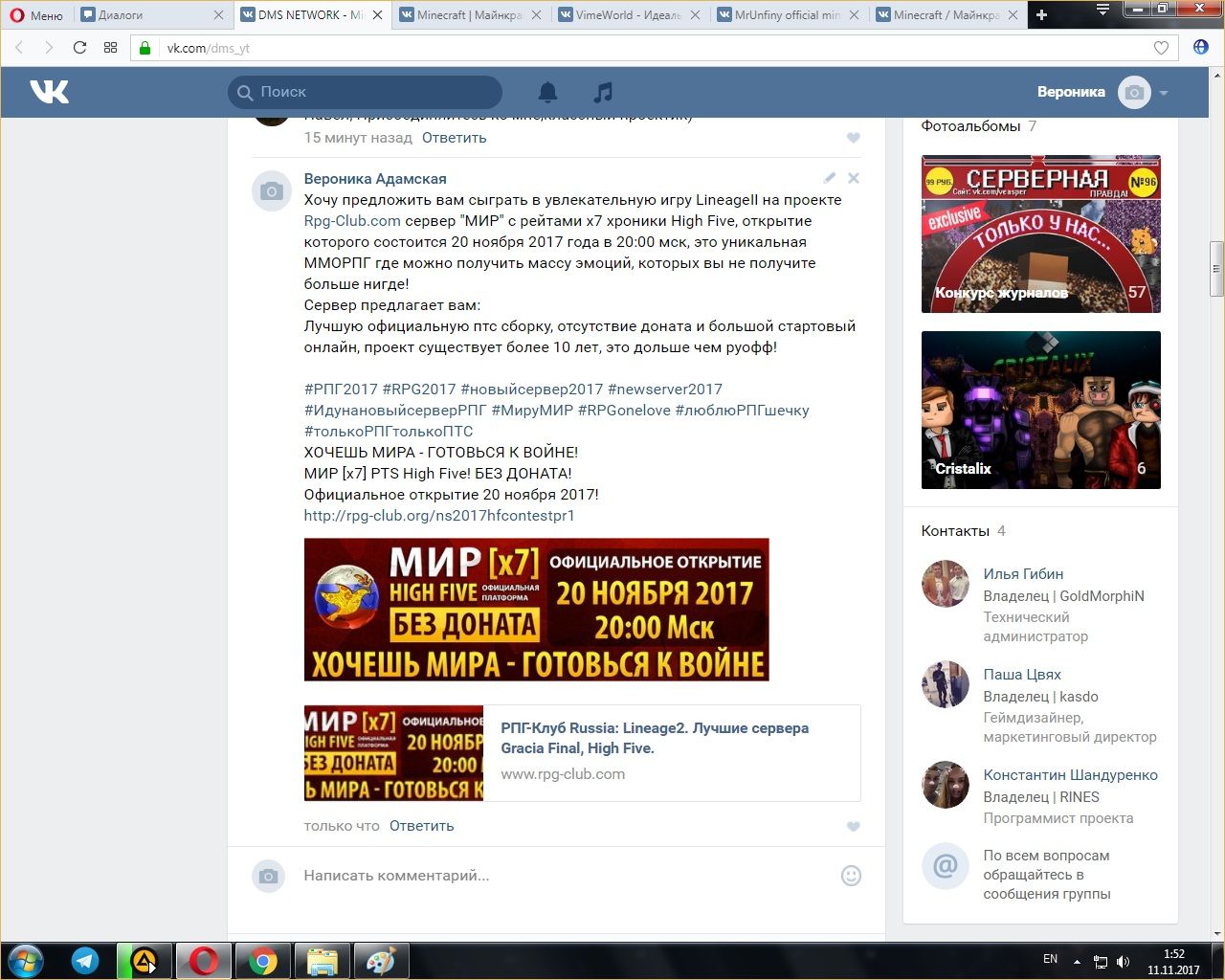Close the DMS NETWORK tab
The image size is (1225, 980).
(x=377, y=15)
